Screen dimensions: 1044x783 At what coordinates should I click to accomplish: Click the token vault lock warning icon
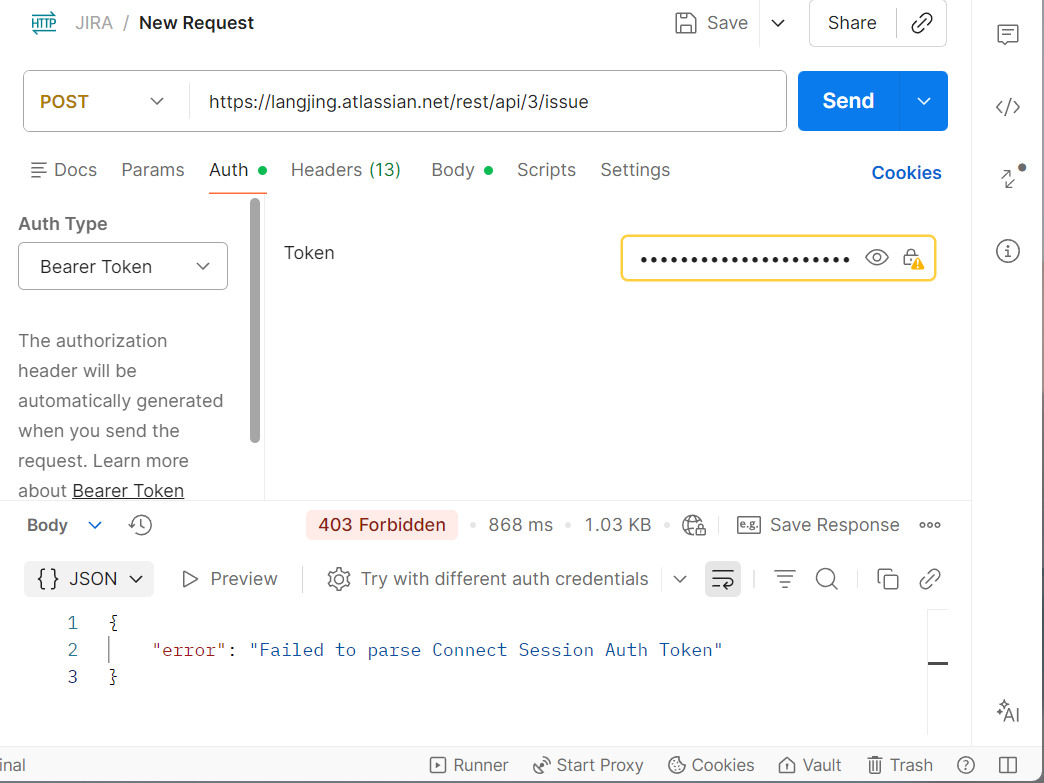click(912, 258)
